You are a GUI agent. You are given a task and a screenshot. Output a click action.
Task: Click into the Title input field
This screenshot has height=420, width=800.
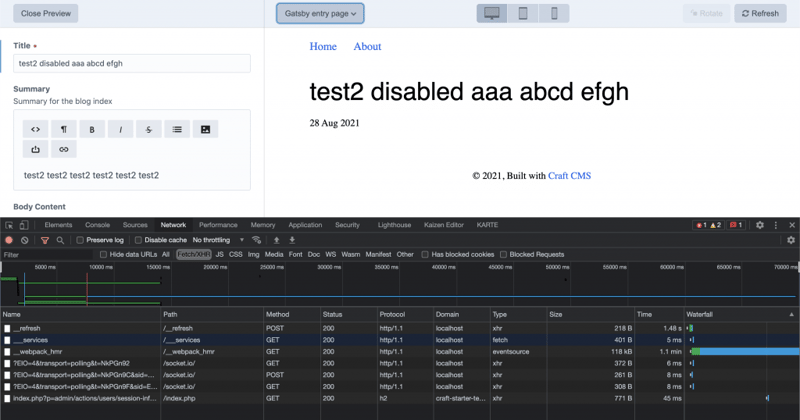(132, 63)
